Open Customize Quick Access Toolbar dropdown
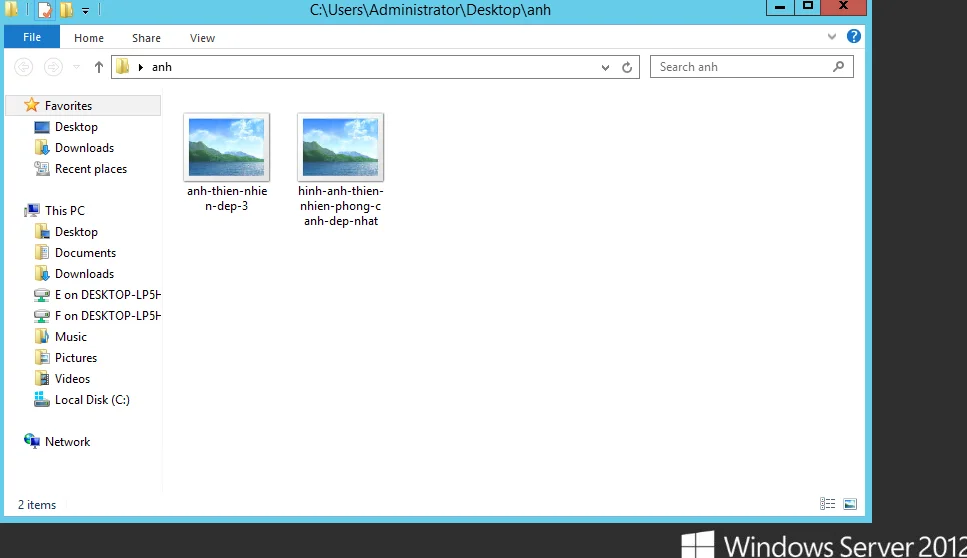The width and height of the screenshot is (967, 558). (85, 11)
